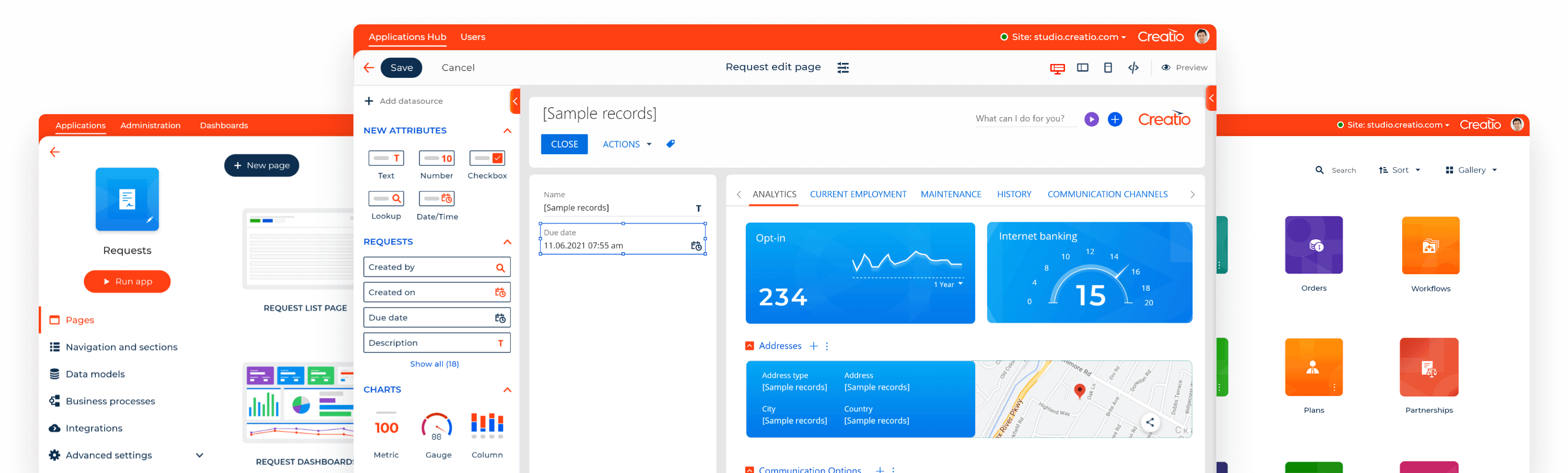This screenshot has height=473, width=1568.
Task: Open page settings sliders icon
Action: (843, 67)
